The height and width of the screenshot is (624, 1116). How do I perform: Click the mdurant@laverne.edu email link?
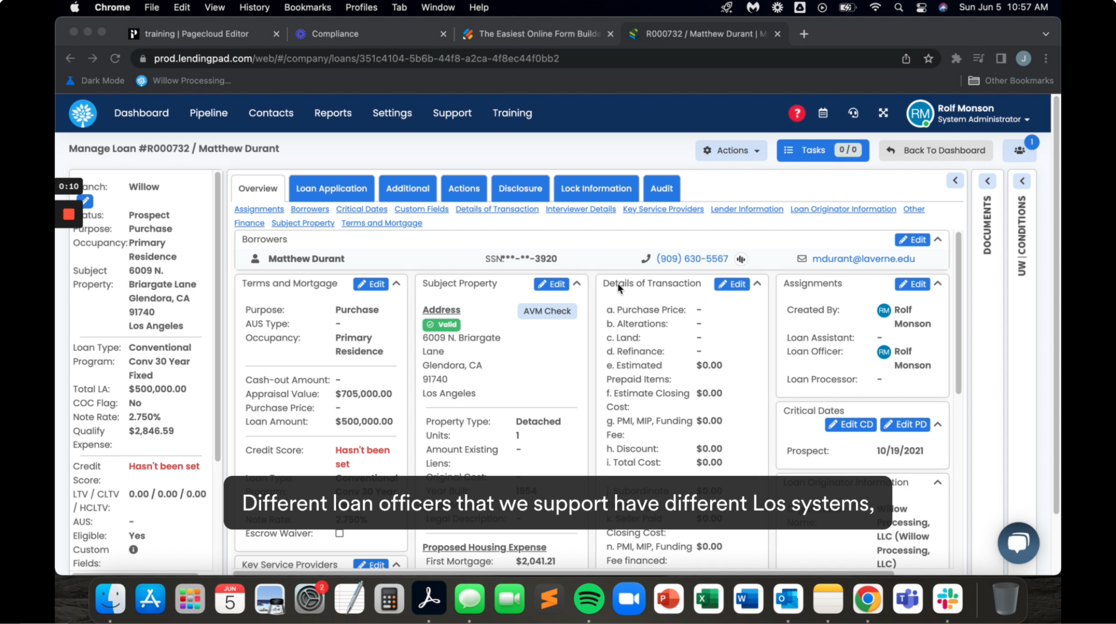coord(863,259)
